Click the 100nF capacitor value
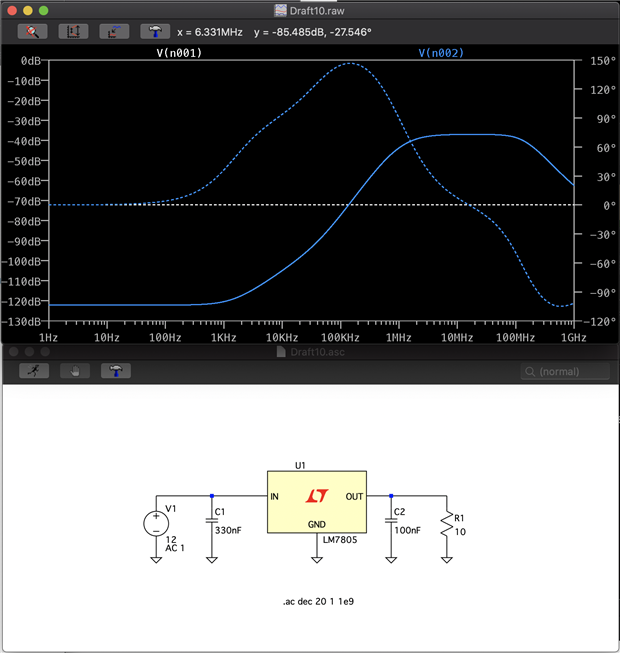The image size is (620, 653). (x=408, y=530)
